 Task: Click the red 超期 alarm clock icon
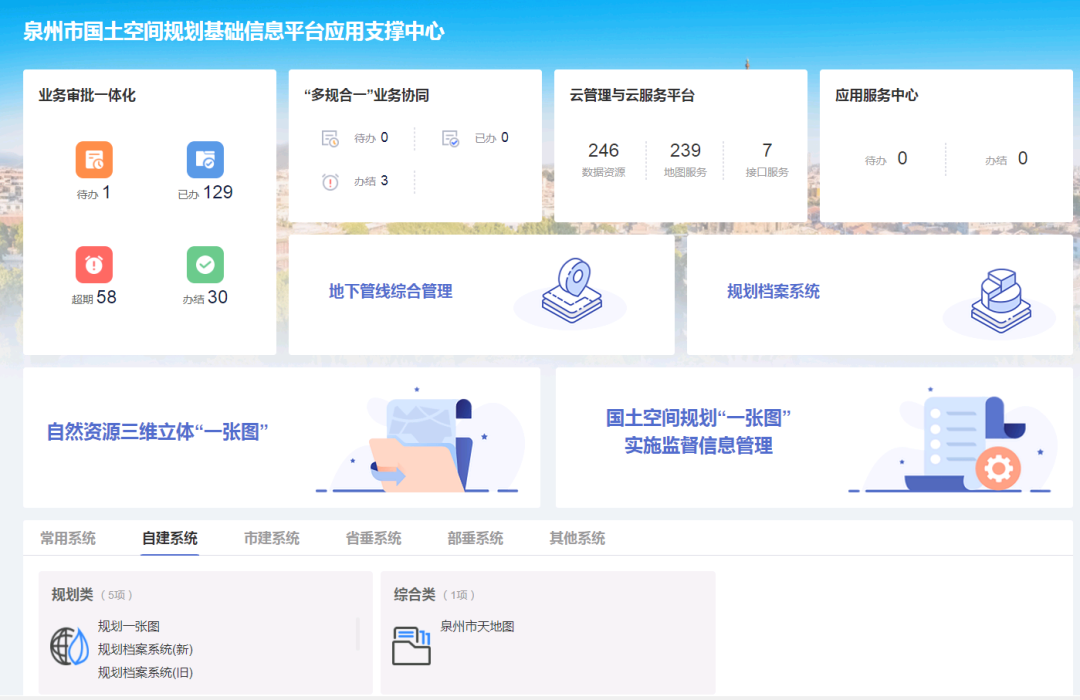tap(94, 264)
